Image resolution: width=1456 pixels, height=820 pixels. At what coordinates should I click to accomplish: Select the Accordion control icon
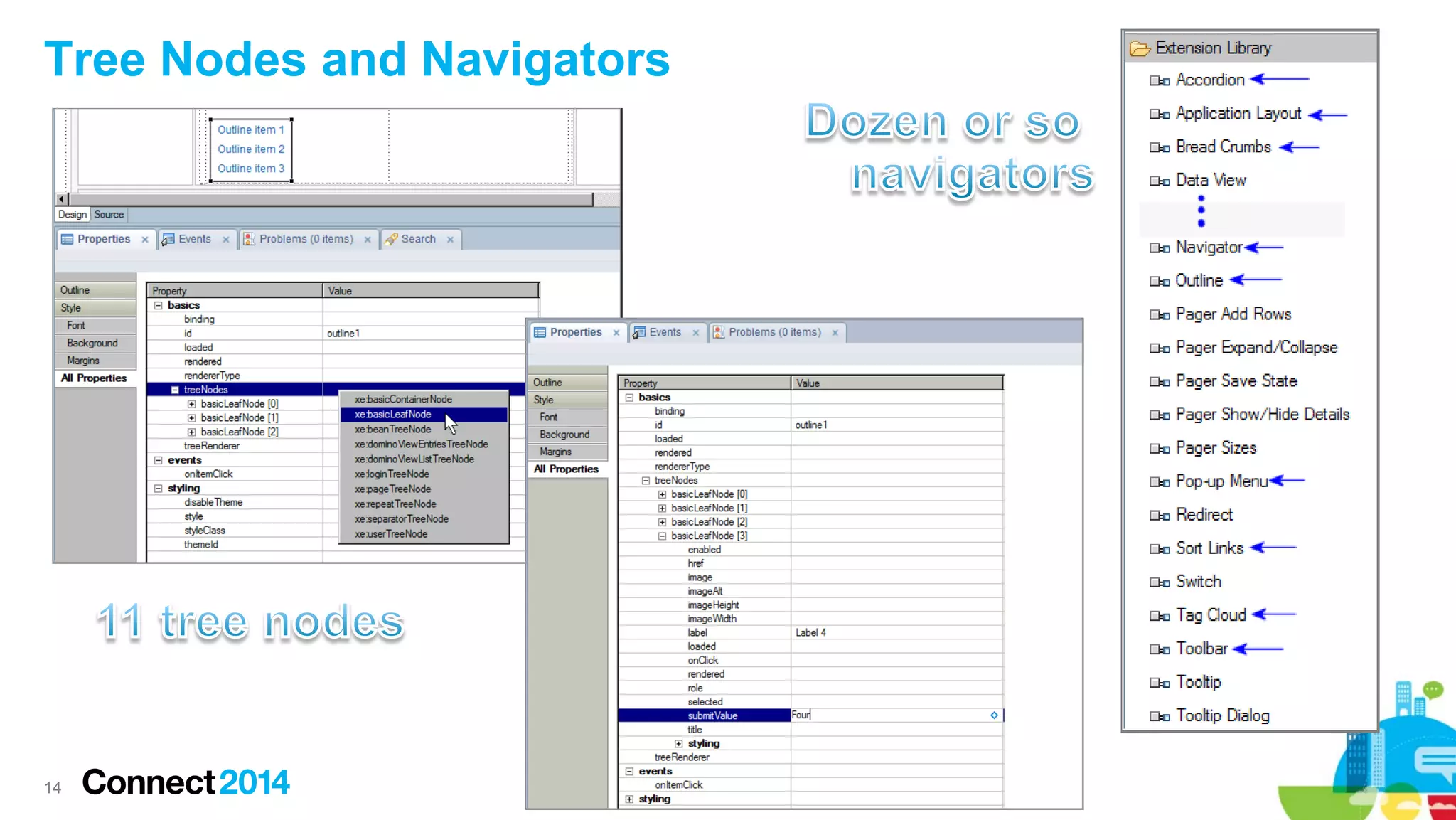coord(1160,80)
